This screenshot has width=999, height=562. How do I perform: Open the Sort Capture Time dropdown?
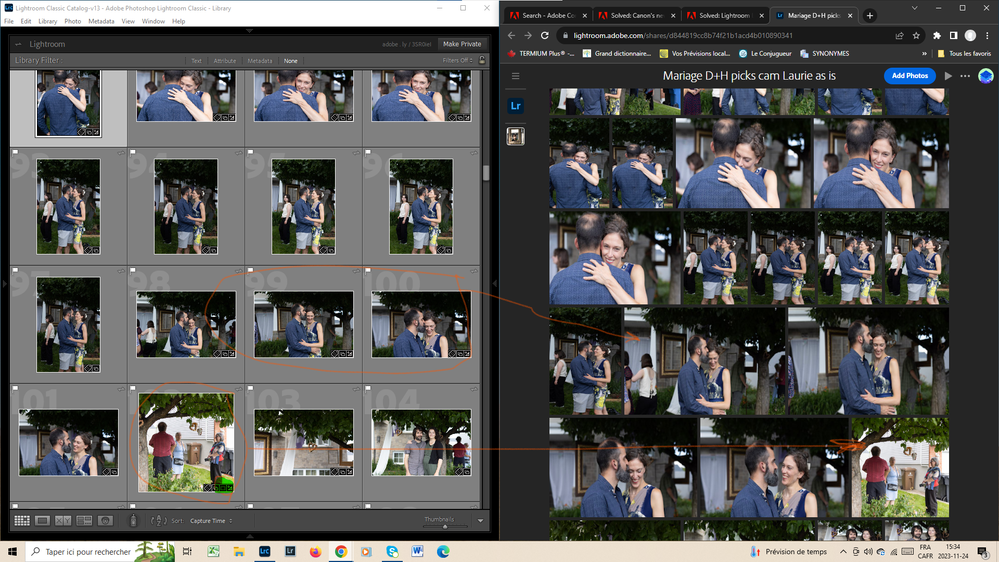coord(212,521)
